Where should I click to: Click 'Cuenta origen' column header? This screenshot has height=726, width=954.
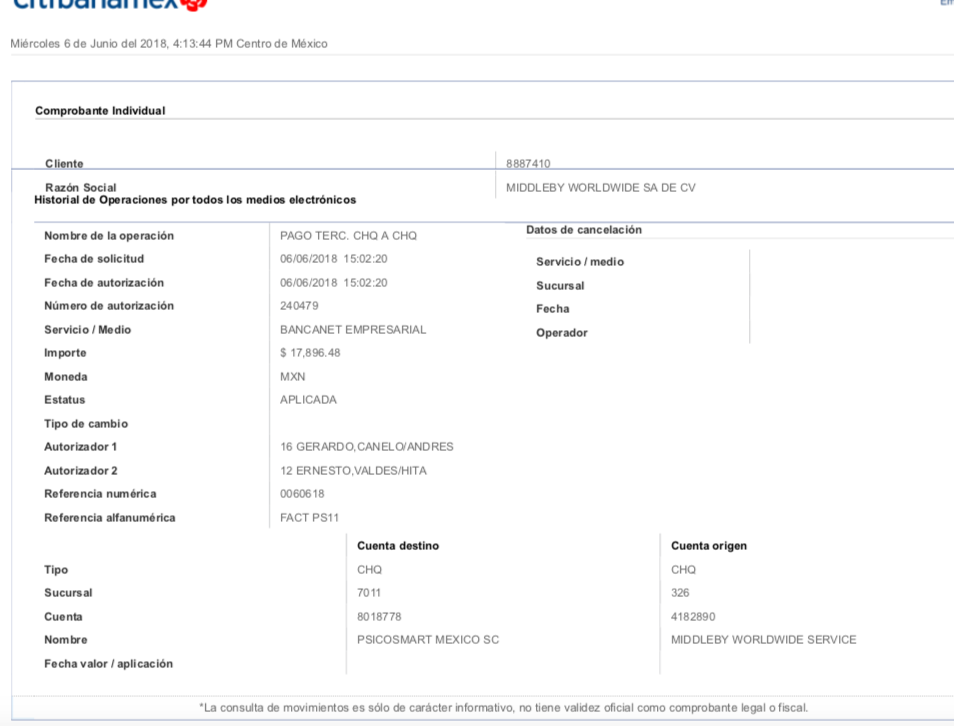709,546
